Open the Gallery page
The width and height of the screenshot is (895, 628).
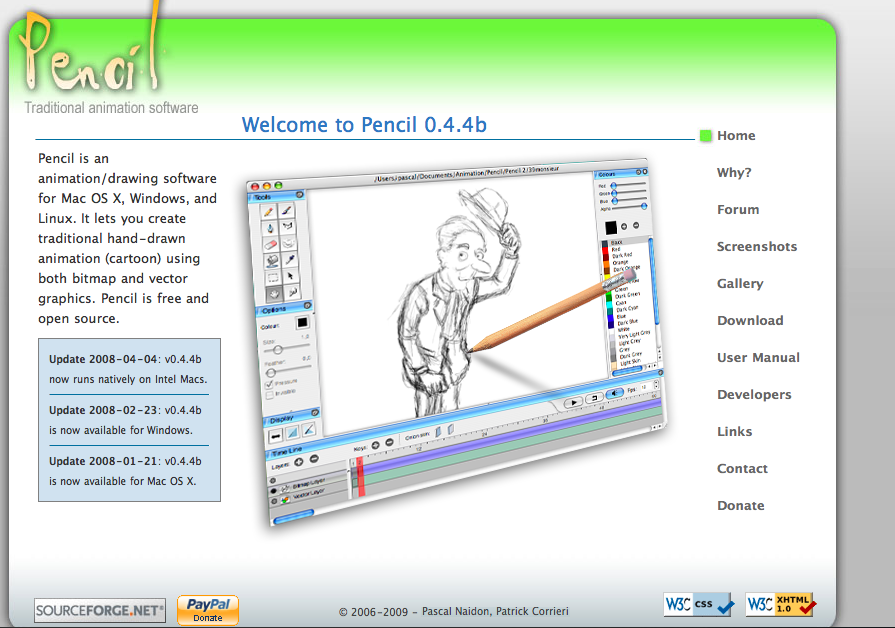[x=740, y=284]
